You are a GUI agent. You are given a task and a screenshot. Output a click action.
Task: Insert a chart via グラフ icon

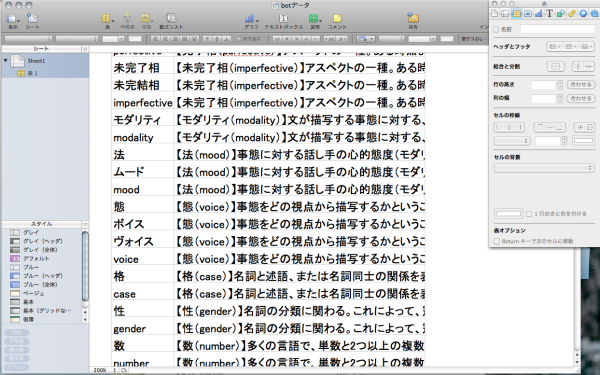(251, 18)
